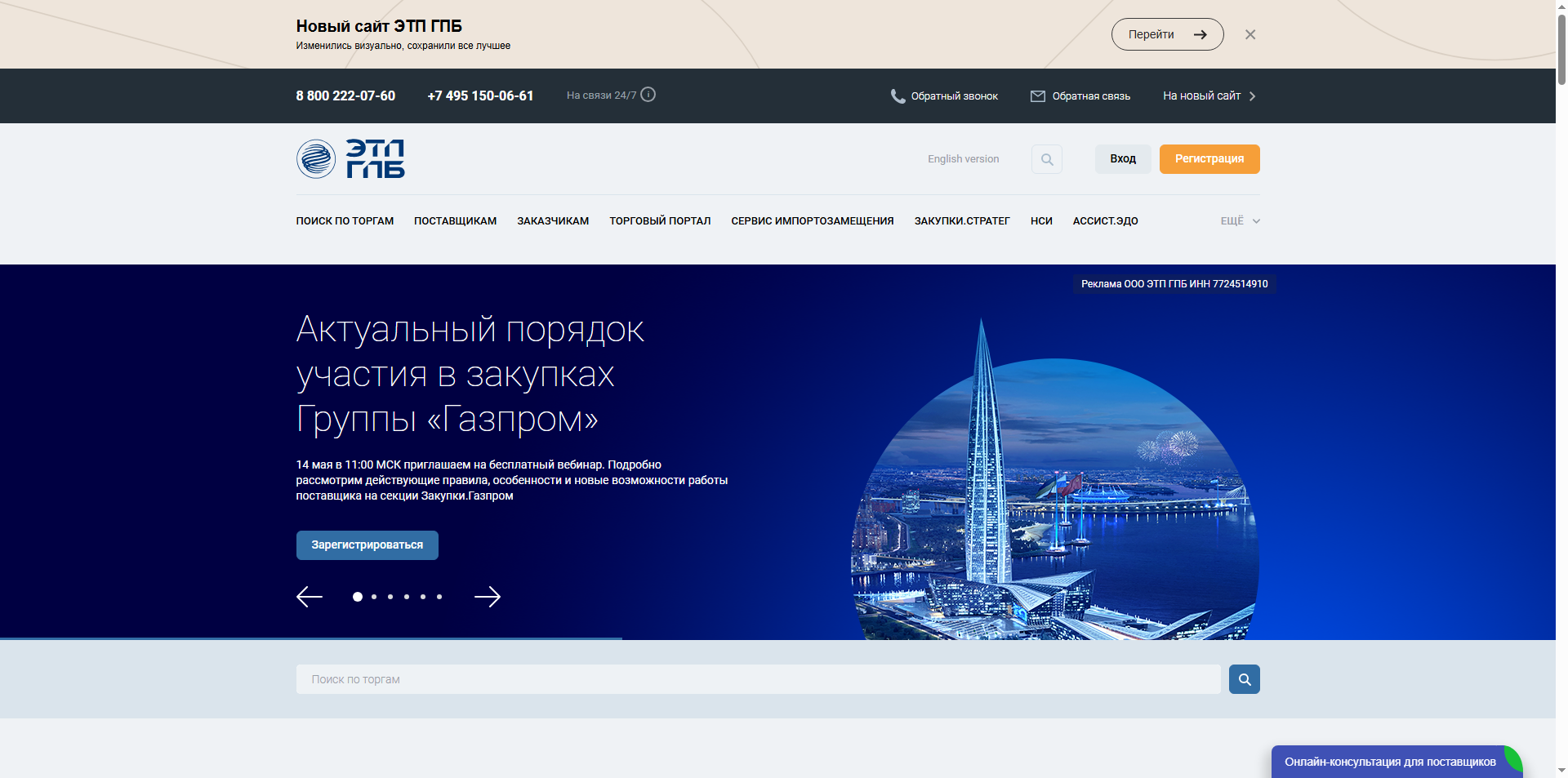Click the chevron beside На новый сайт
The image size is (1568, 778).
pyautogui.click(x=1252, y=96)
